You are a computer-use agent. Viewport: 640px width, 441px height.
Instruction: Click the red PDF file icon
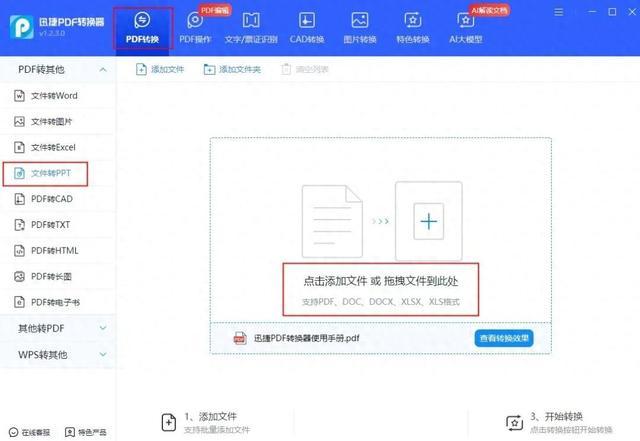point(240,338)
